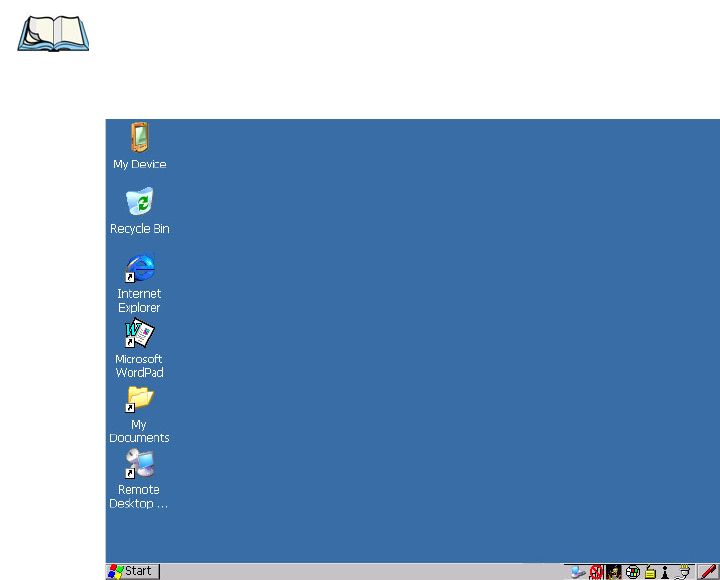Click the red stylus input panel button
The width and height of the screenshot is (720, 580).
point(709,572)
